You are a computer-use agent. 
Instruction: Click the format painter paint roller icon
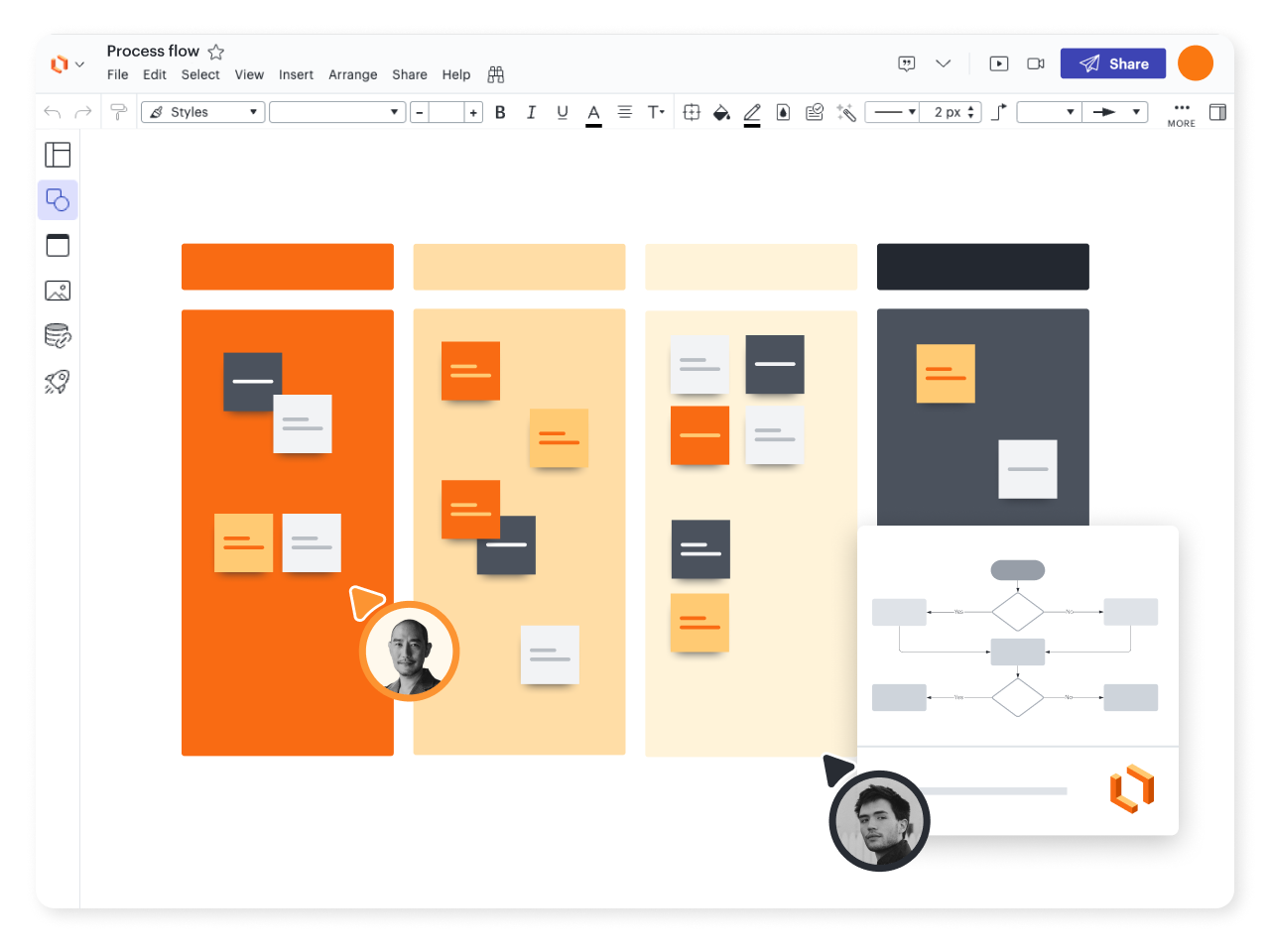[x=119, y=112]
